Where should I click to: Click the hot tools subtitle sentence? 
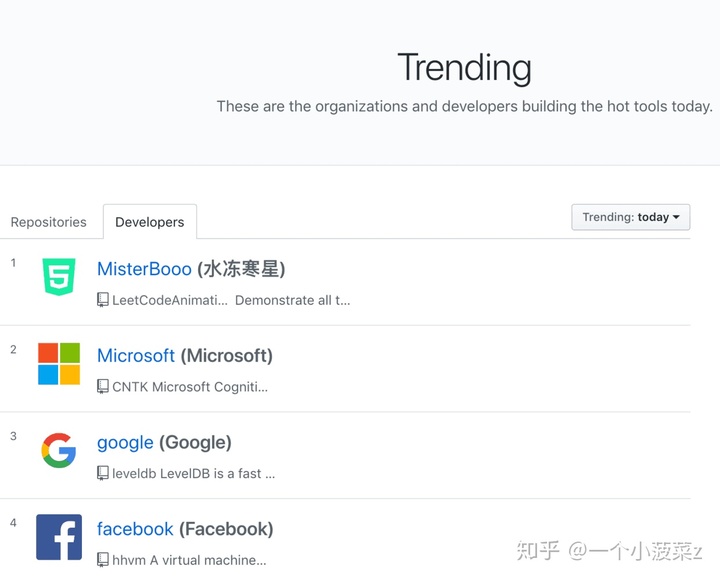tap(465, 107)
